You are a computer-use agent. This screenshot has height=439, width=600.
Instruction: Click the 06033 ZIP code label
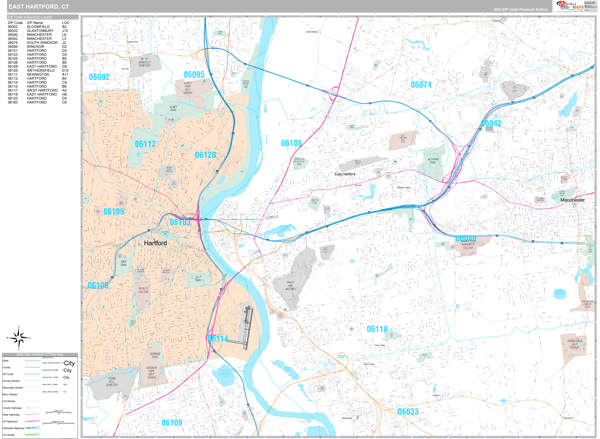pyautogui.click(x=408, y=411)
